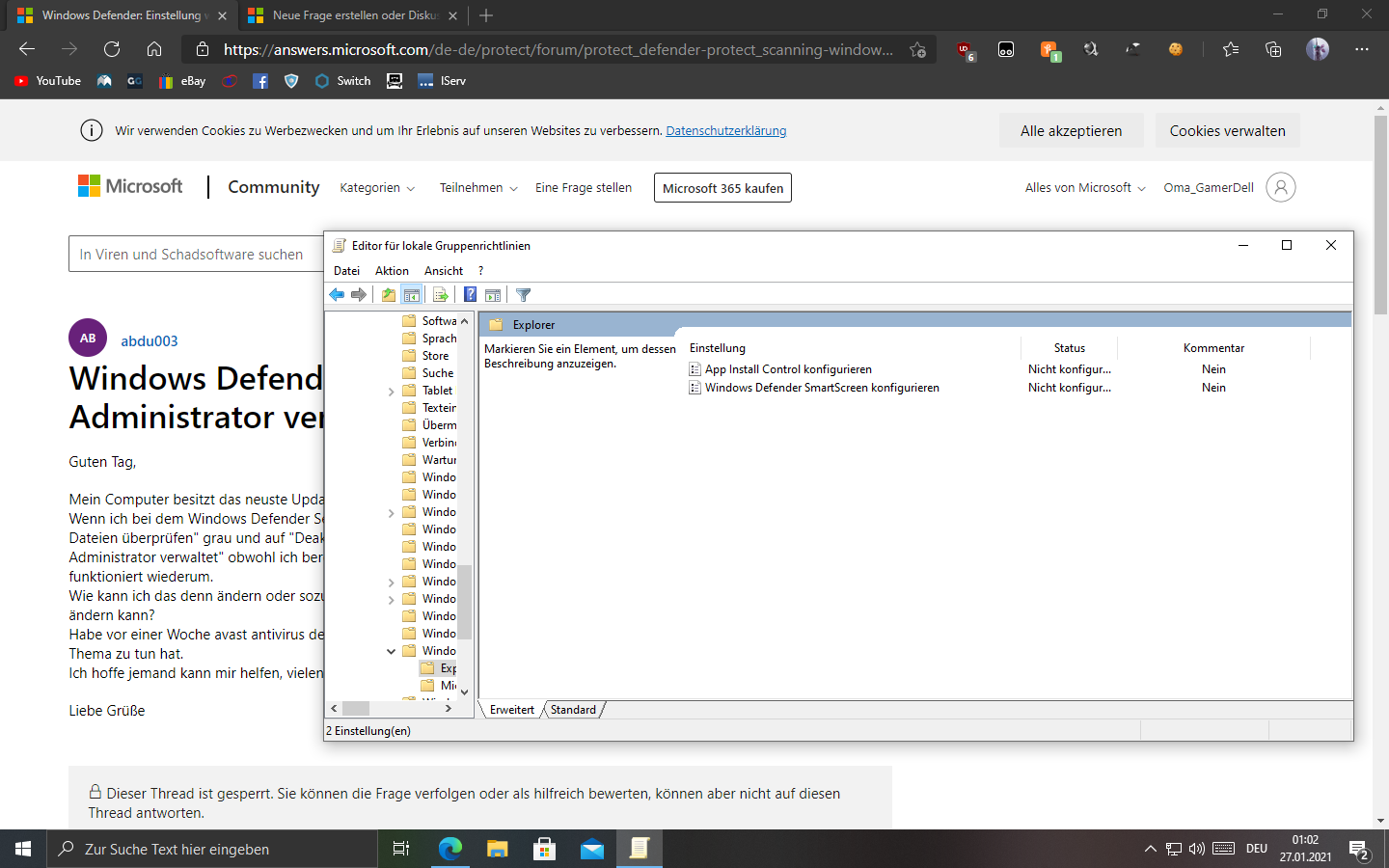The image size is (1389, 868).
Task: Open Mail app from the taskbar
Action: point(592,849)
